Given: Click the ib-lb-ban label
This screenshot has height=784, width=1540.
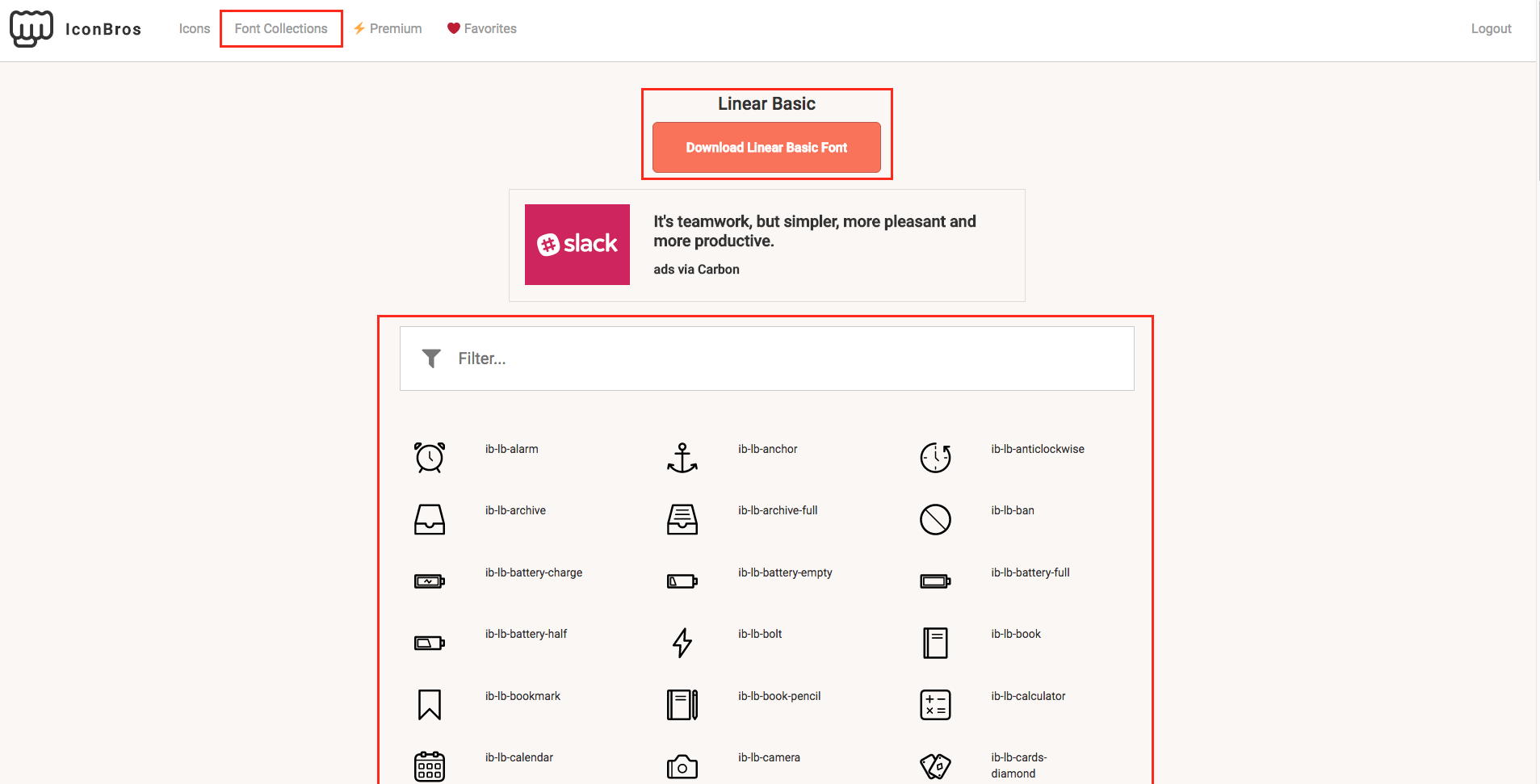Looking at the screenshot, I should coord(1013,510).
